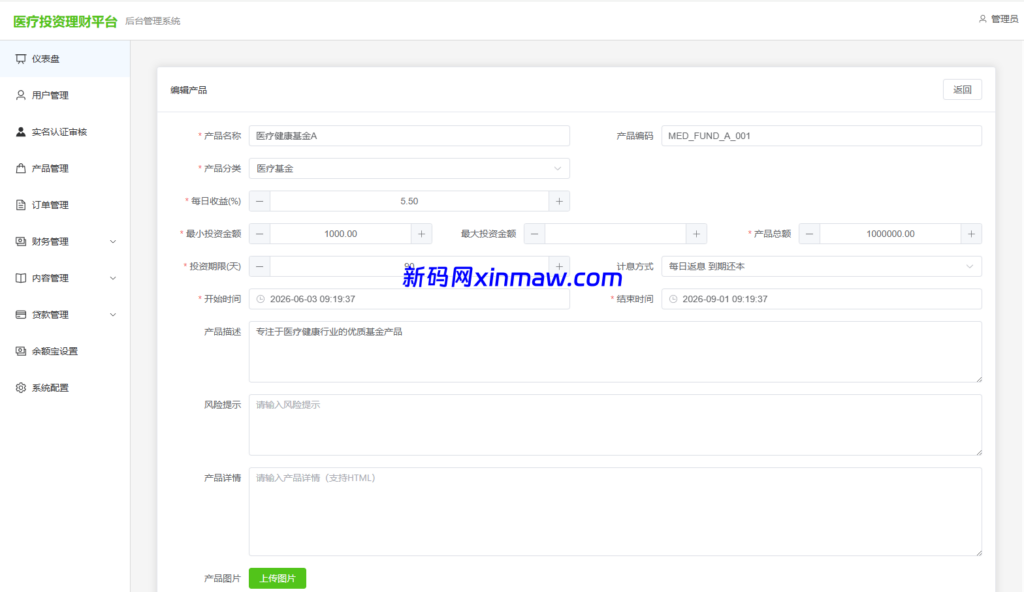This screenshot has height=592, width=1024.
Task: Click the 产品管理 bag icon
Action: point(21,169)
